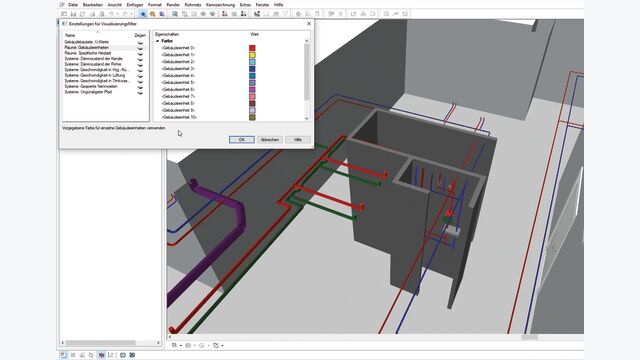Click the right arrow of left panel scrollbar
Viewport: 640px width, 360px height.
pyautogui.click(x=158, y=343)
